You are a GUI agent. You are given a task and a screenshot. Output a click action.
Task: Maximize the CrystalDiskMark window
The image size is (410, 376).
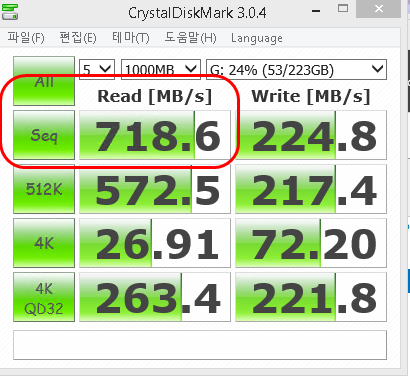tap(343, 9)
